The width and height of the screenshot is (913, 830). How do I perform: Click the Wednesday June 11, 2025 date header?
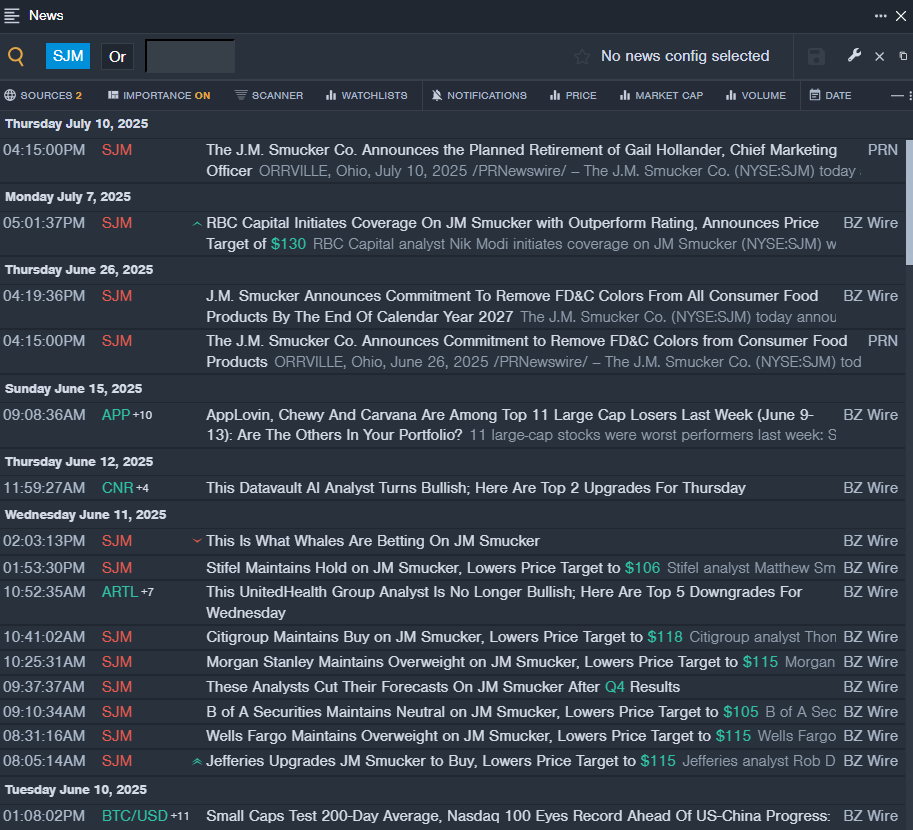pyautogui.click(x=86, y=515)
